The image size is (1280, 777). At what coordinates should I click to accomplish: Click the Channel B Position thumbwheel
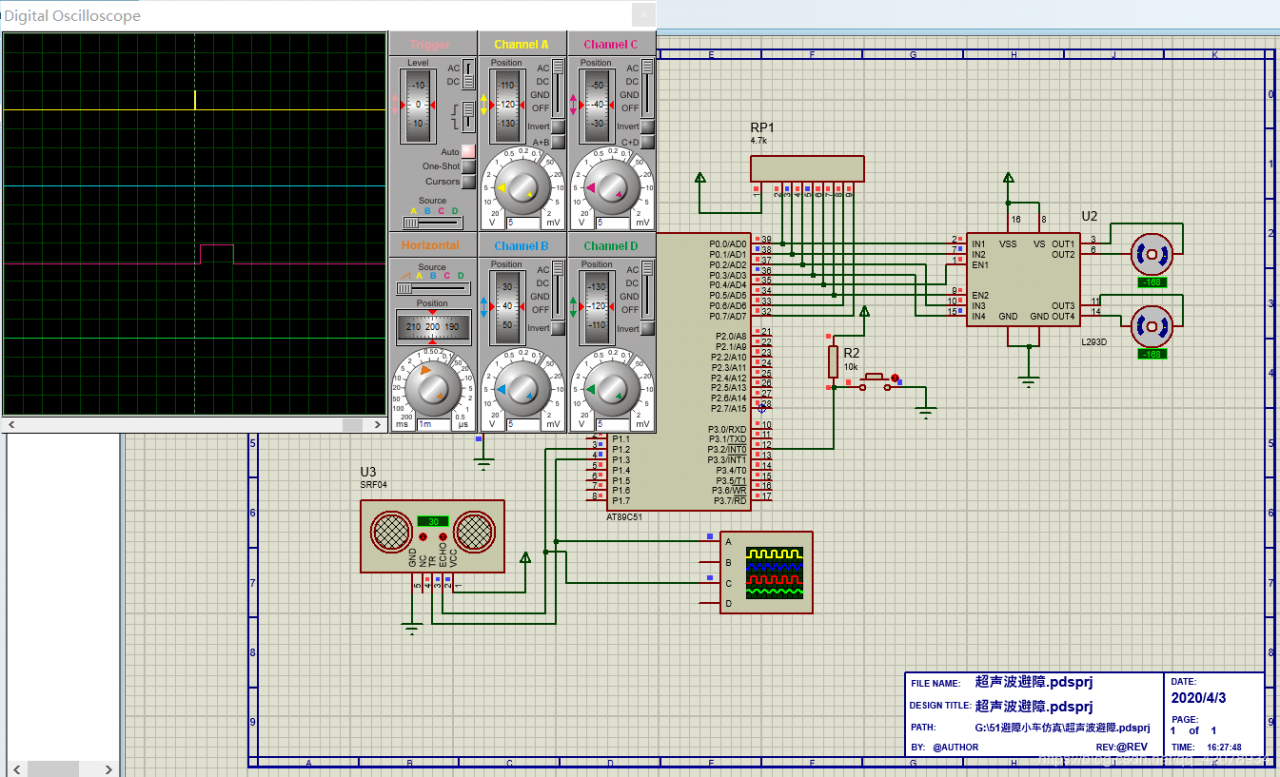[507, 306]
